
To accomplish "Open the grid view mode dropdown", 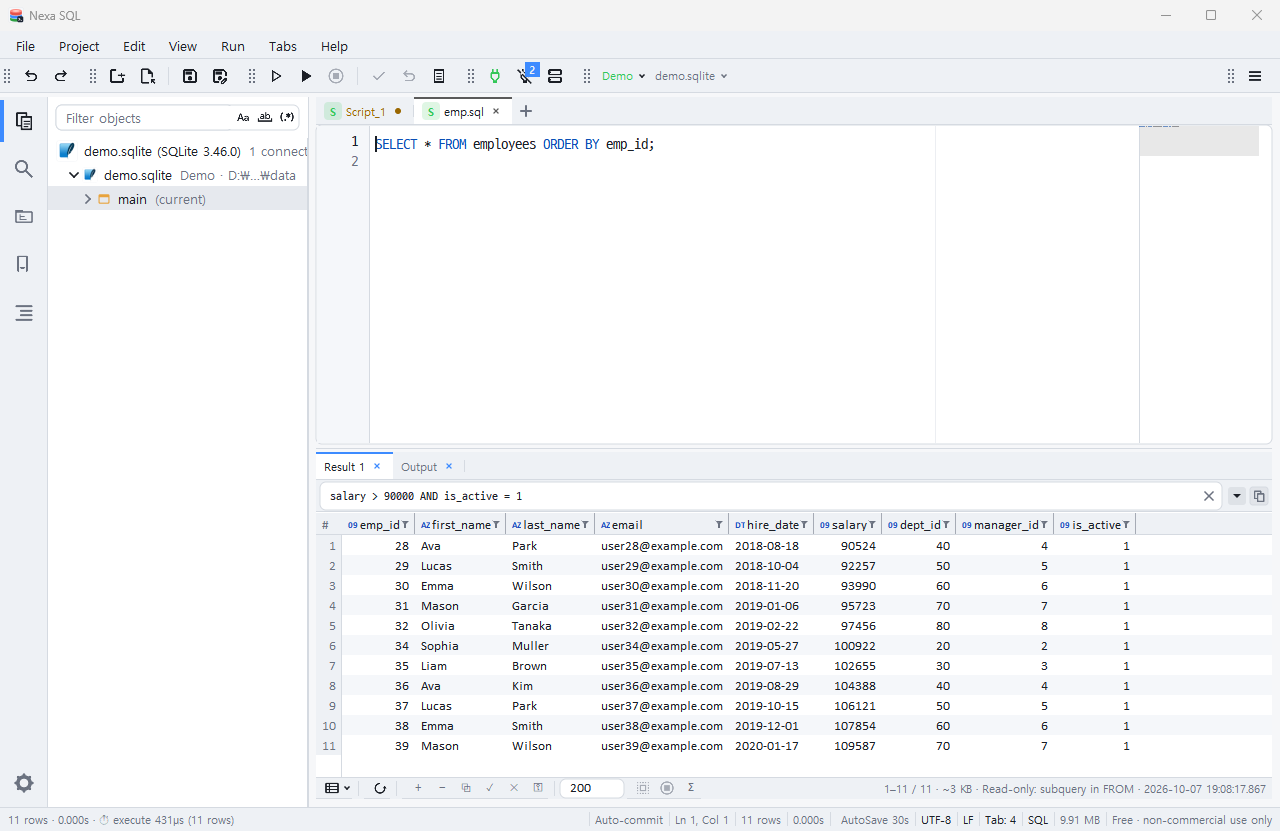I will point(338,788).
